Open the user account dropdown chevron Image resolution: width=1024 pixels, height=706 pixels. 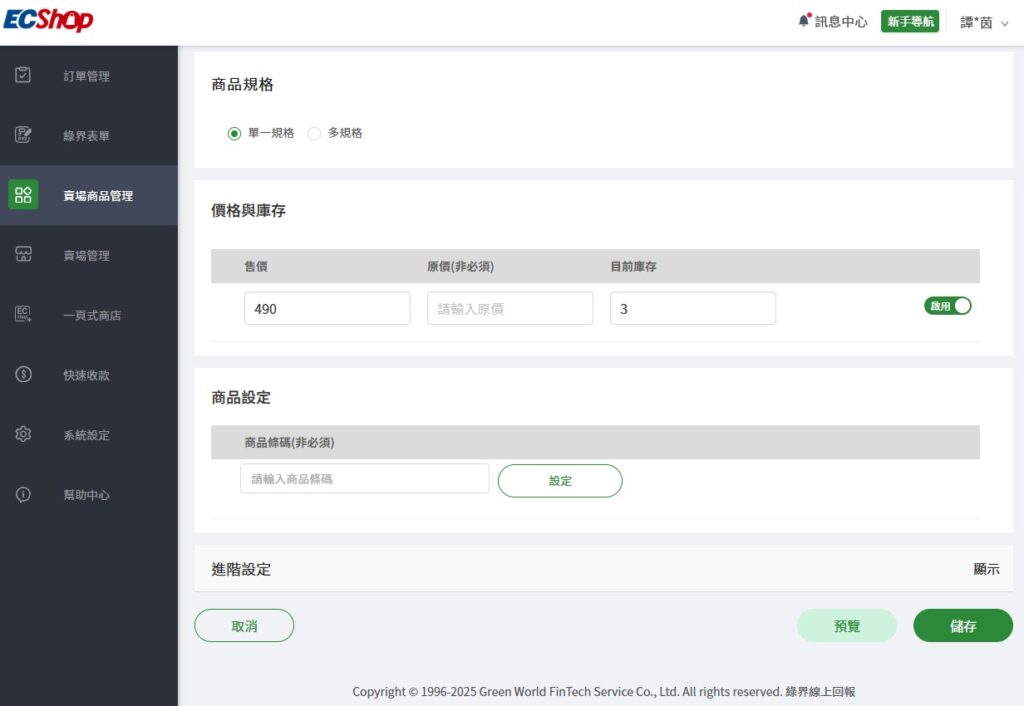1005,23
